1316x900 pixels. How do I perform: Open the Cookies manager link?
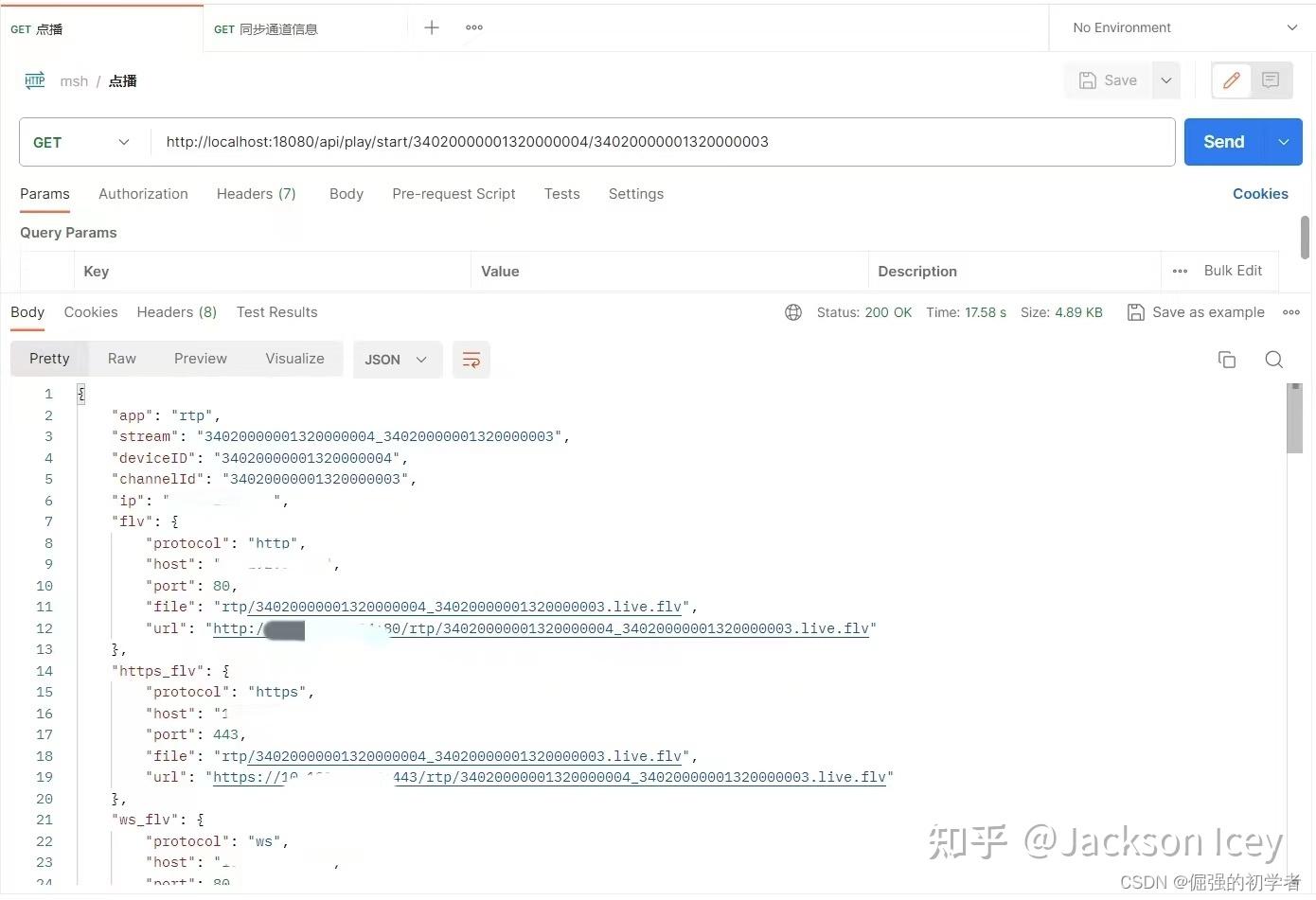(x=1260, y=194)
